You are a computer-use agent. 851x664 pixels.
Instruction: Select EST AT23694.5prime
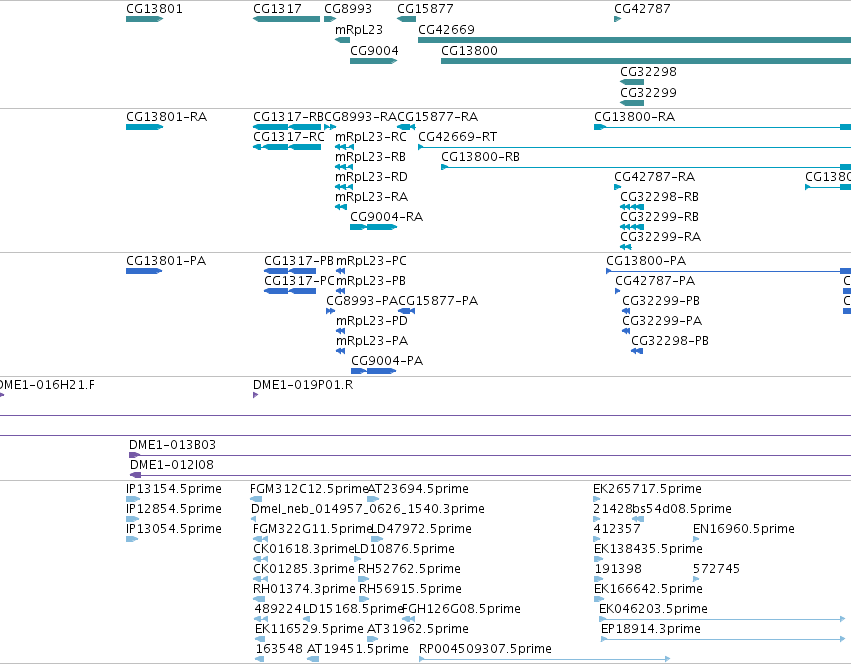418,489
